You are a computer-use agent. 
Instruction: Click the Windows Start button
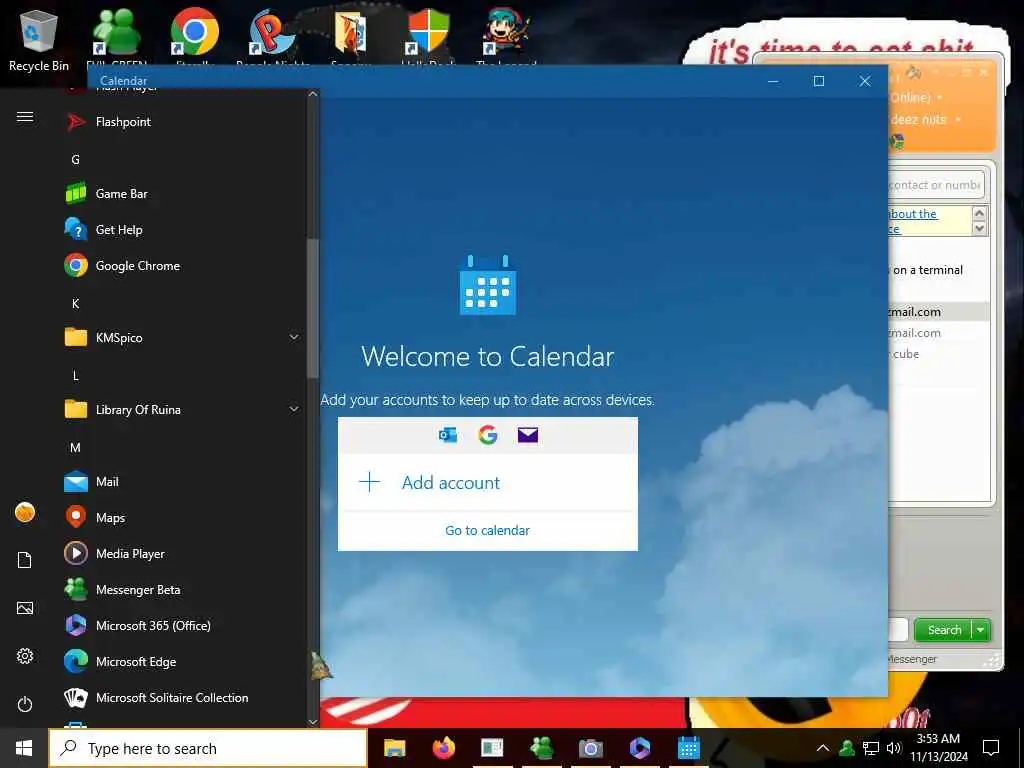point(24,748)
